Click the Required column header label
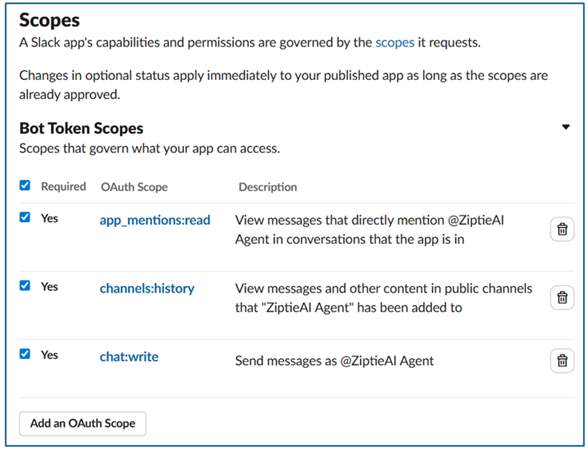This screenshot has height=450, width=588. click(x=63, y=186)
